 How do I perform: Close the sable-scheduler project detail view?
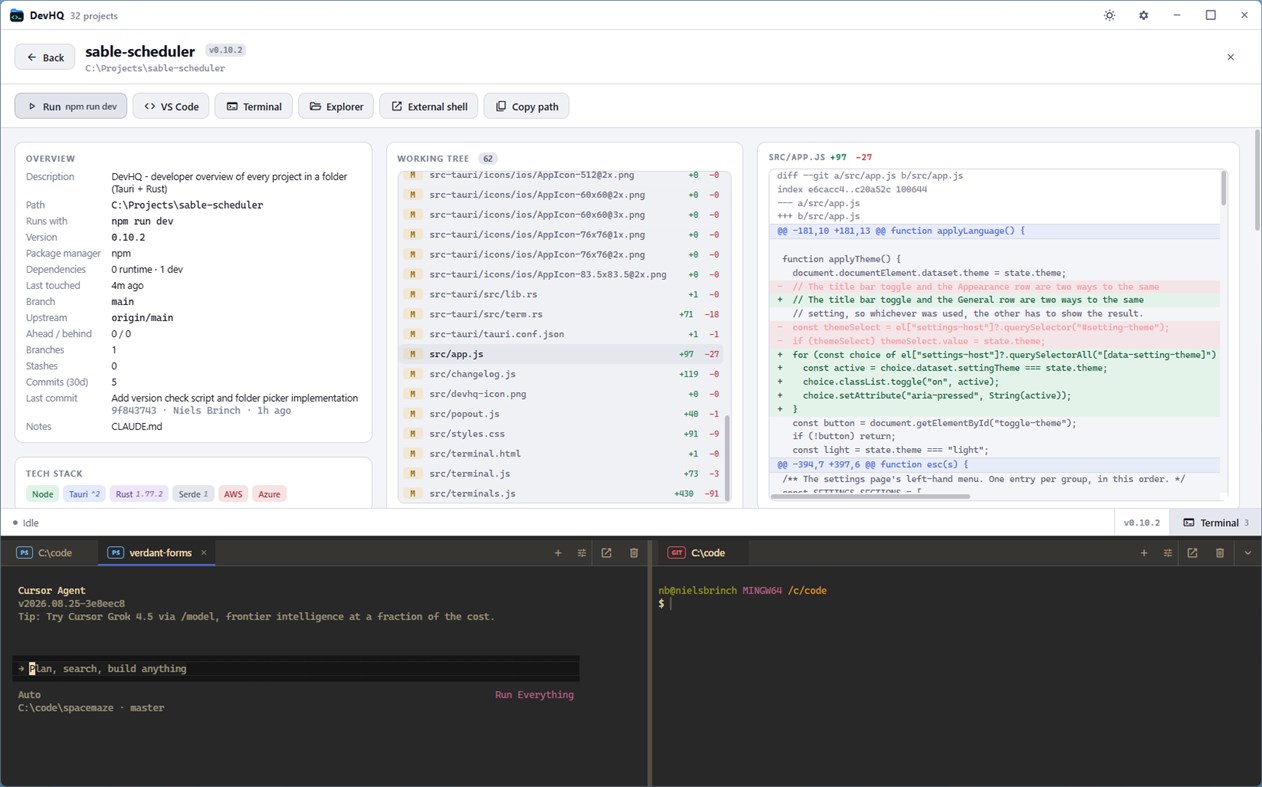(x=1230, y=57)
